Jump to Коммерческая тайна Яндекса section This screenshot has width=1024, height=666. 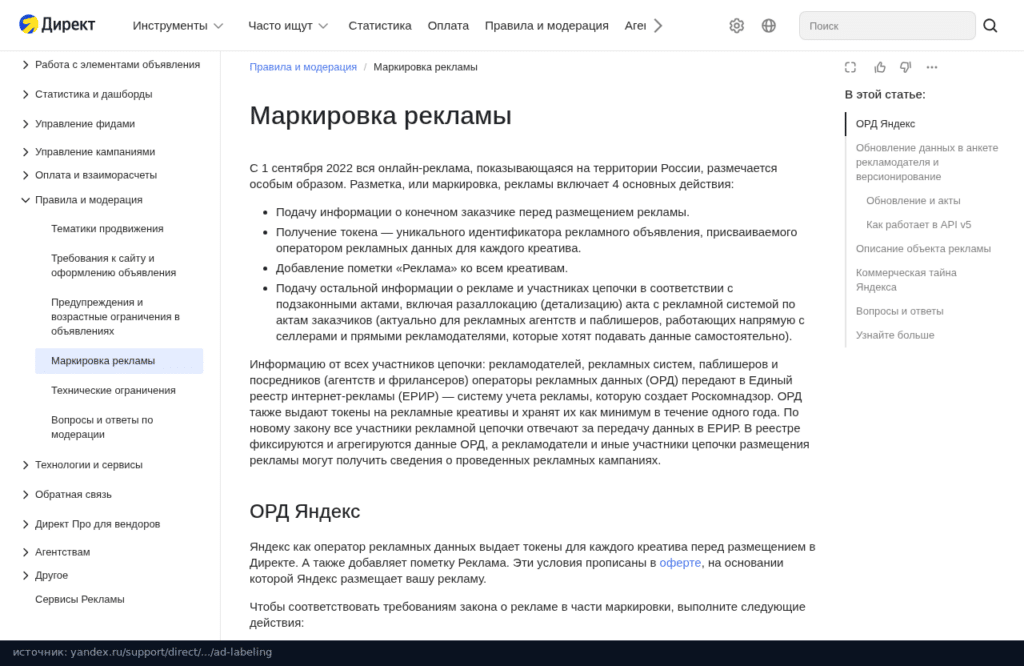[906, 279]
